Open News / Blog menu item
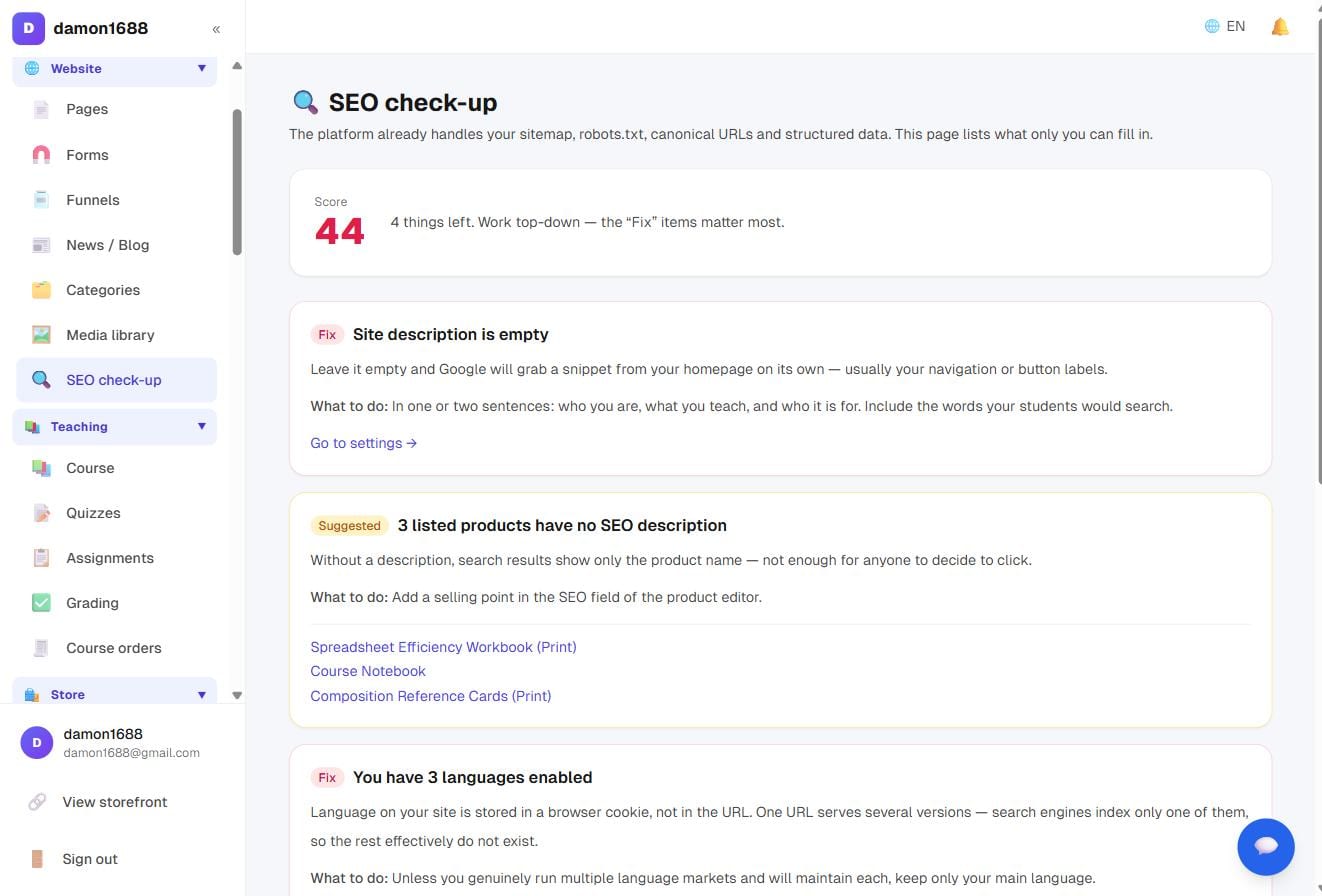 tap(116, 245)
